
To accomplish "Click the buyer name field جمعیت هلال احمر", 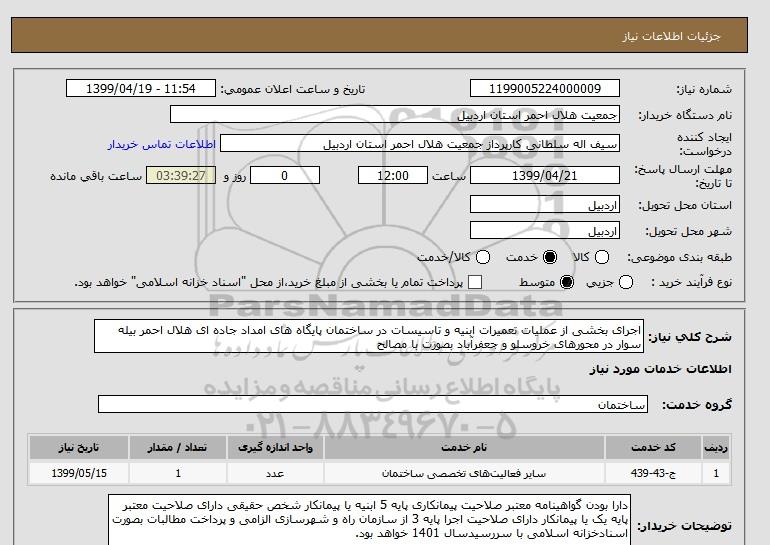I will tap(395, 114).
